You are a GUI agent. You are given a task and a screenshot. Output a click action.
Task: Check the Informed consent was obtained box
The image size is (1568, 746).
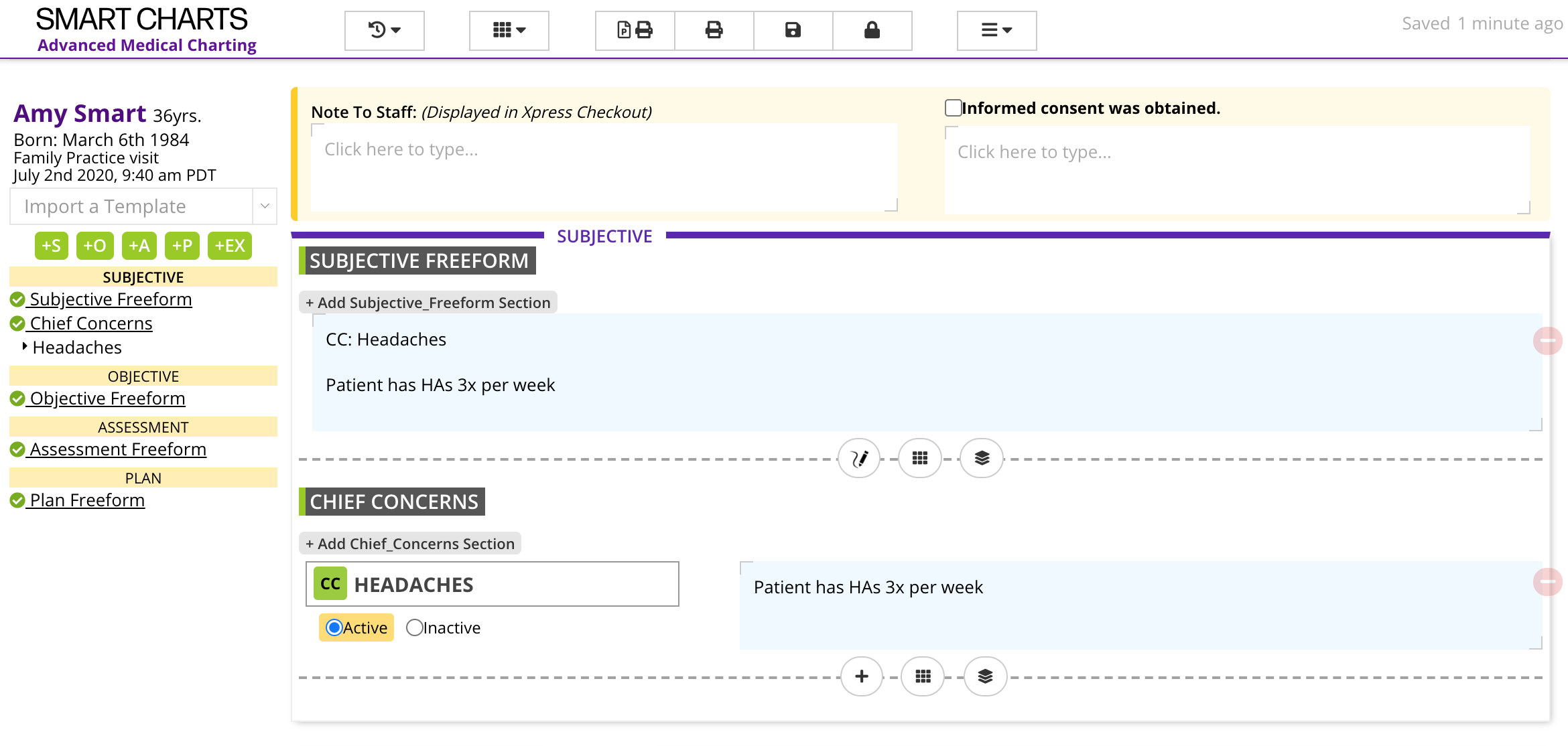tap(953, 108)
